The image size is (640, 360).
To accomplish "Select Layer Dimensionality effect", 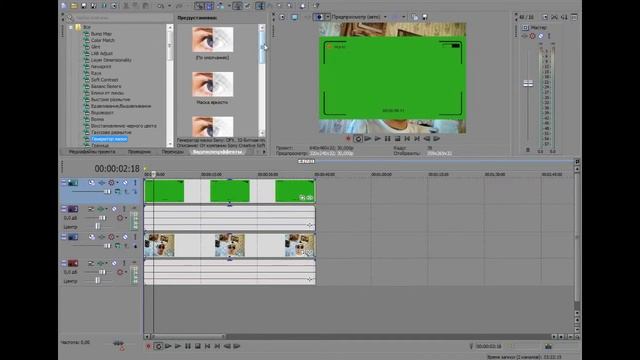I will (x=111, y=60).
